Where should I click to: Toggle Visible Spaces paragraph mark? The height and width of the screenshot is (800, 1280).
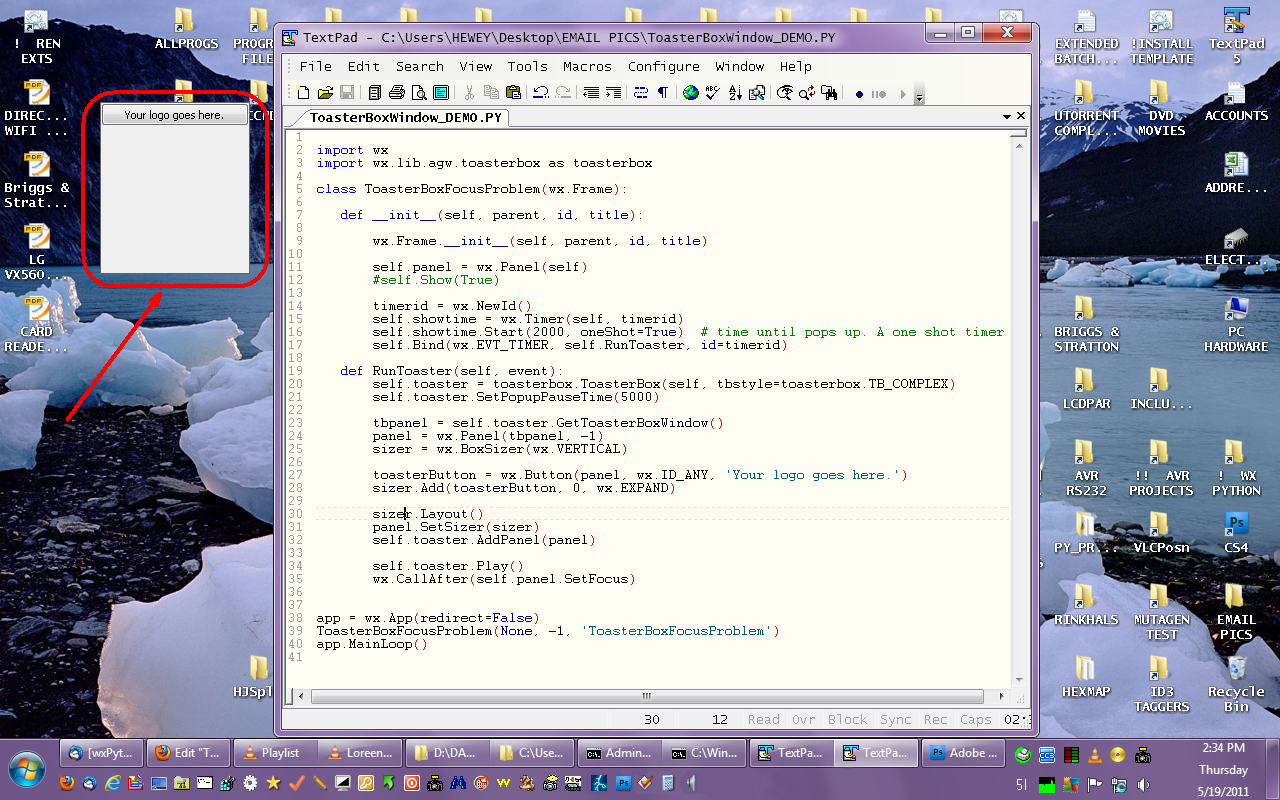(x=662, y=93)
